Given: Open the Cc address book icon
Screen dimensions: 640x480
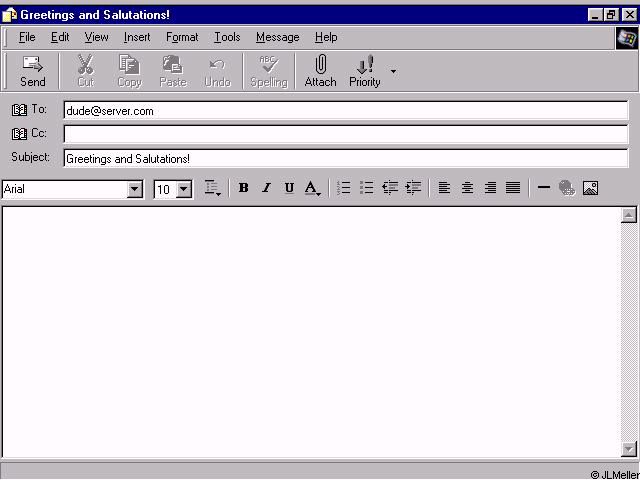Looking at the screenshot, I should coord(19,134).
